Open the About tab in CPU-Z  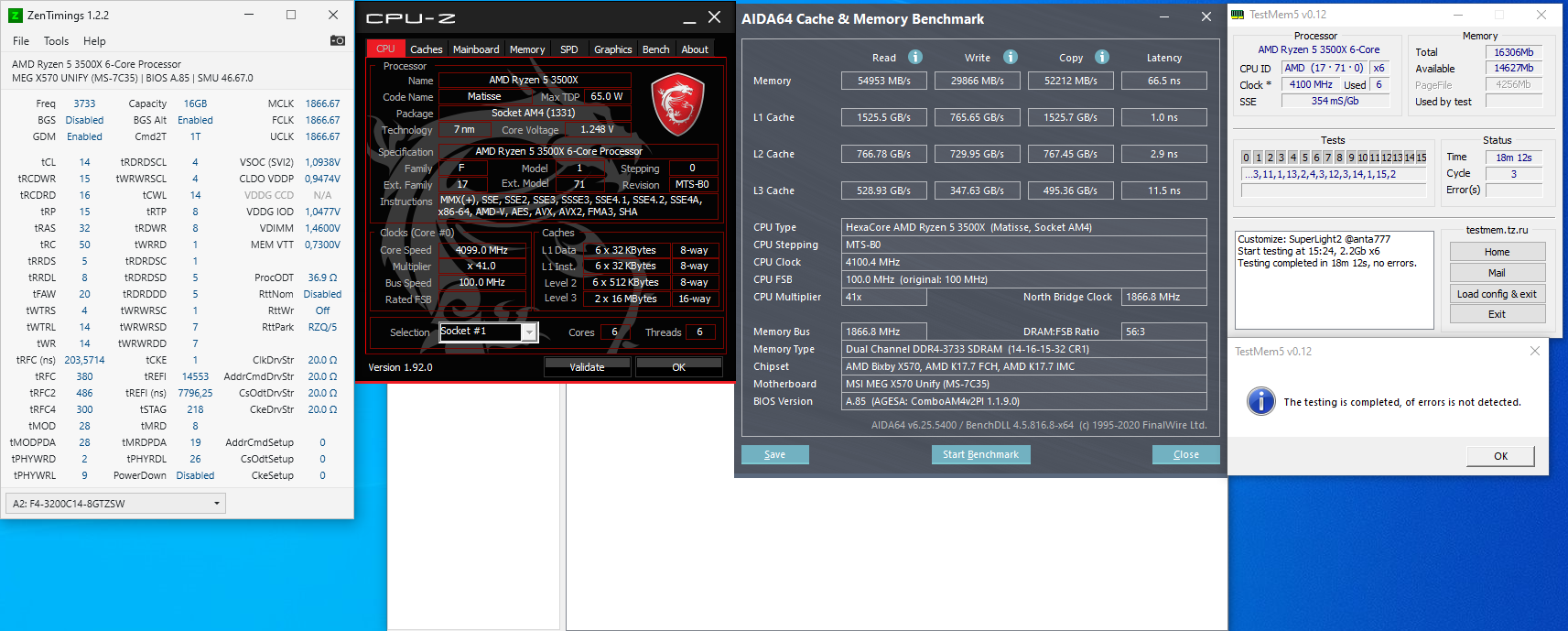tap(695, 49)
